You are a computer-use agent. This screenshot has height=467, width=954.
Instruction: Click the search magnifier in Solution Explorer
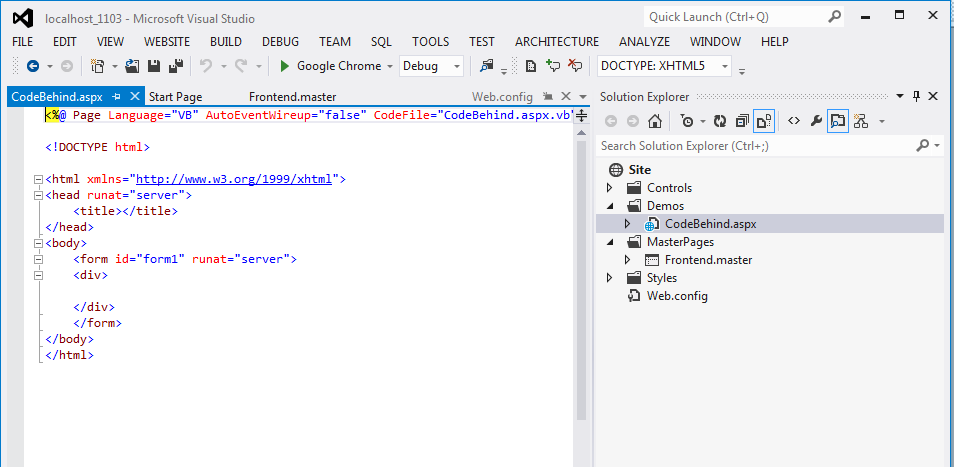(923, 146)
